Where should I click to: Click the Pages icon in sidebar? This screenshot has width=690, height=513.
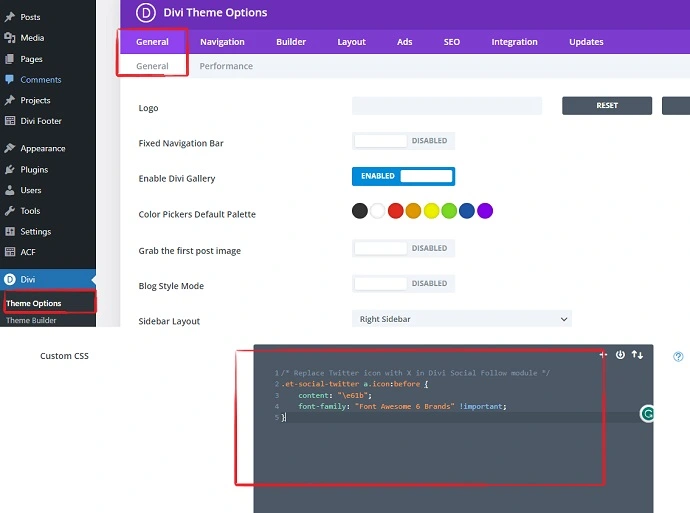[x=10, y=59]
